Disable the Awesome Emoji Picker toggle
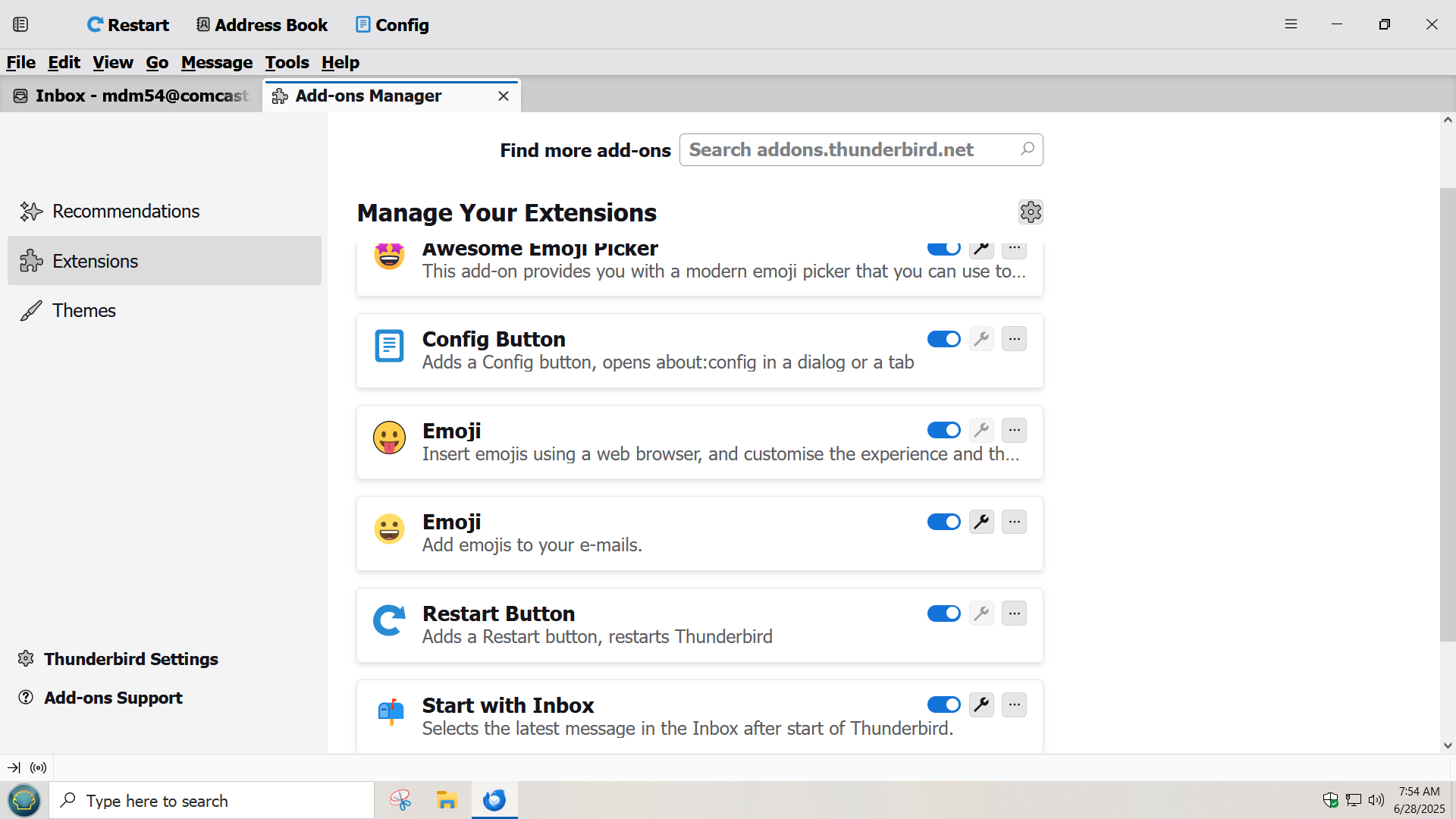The height and width of the screenshot is (819, 1456). [943, 249]
